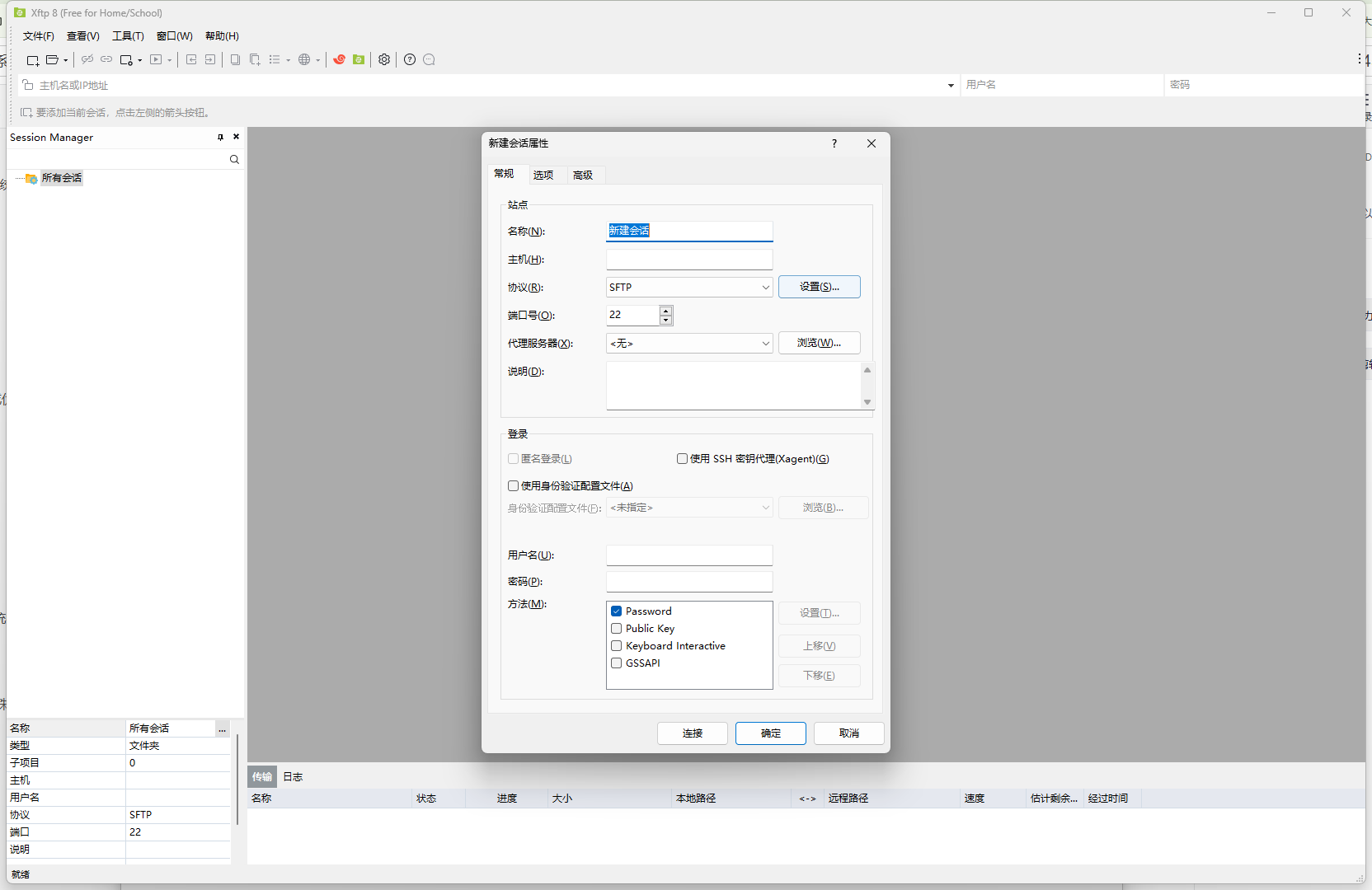The height and width of the screenshot is (890, 1372).
Task: Click the 说明 box scroll-down arrow
Action: 867,402
